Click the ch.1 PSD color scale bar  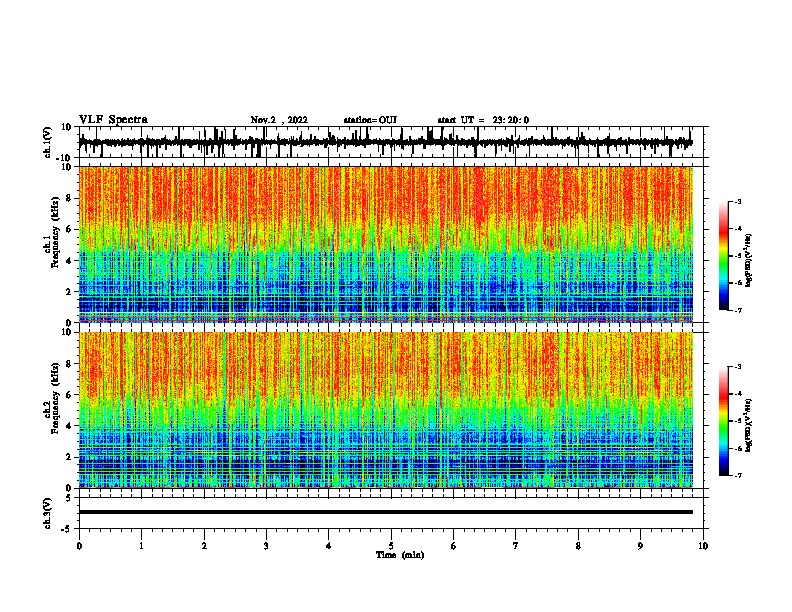(724, 256)
